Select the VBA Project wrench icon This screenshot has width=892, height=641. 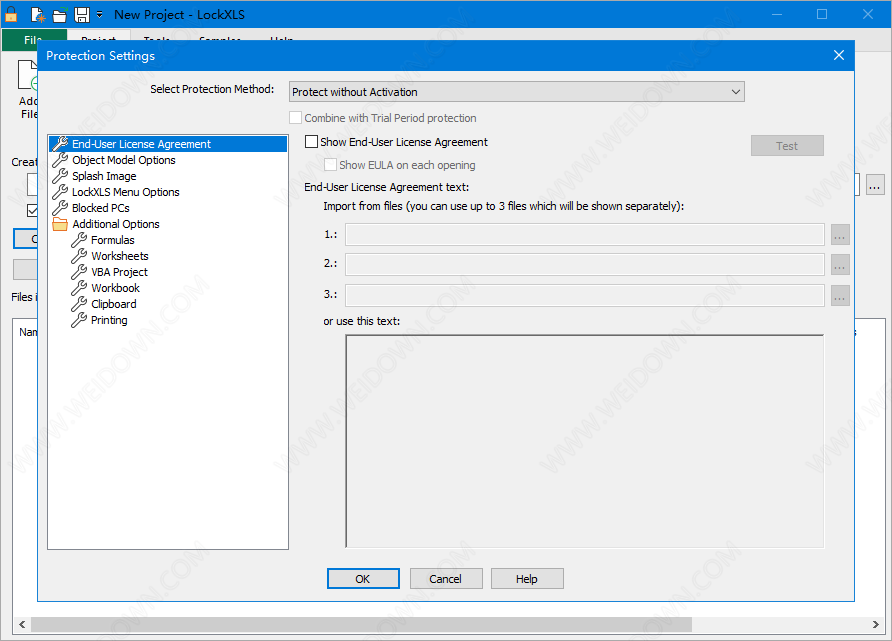coord(79,272)
